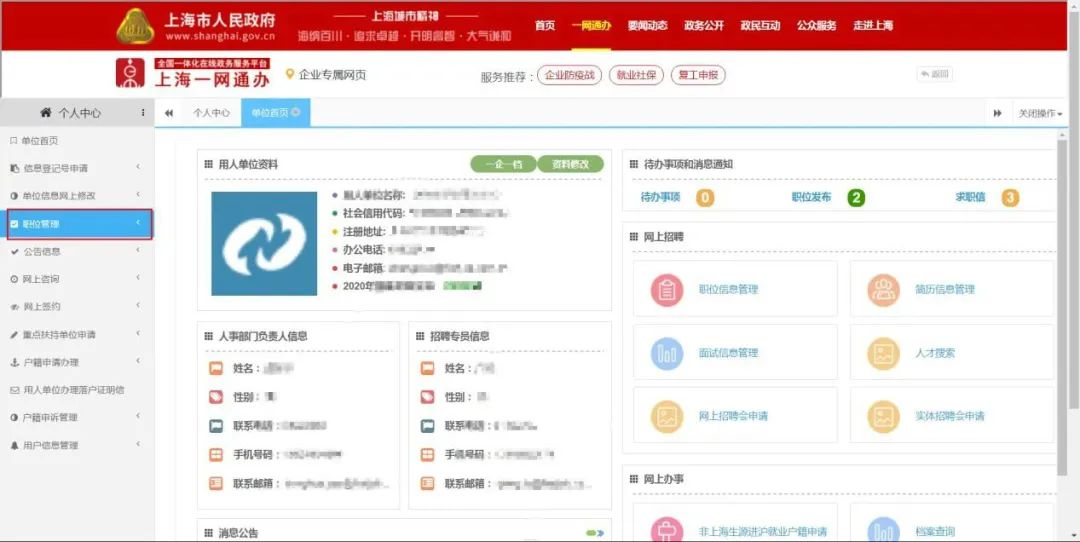
Task: Open the 求职信 link
Action: [x=970, y=198]
